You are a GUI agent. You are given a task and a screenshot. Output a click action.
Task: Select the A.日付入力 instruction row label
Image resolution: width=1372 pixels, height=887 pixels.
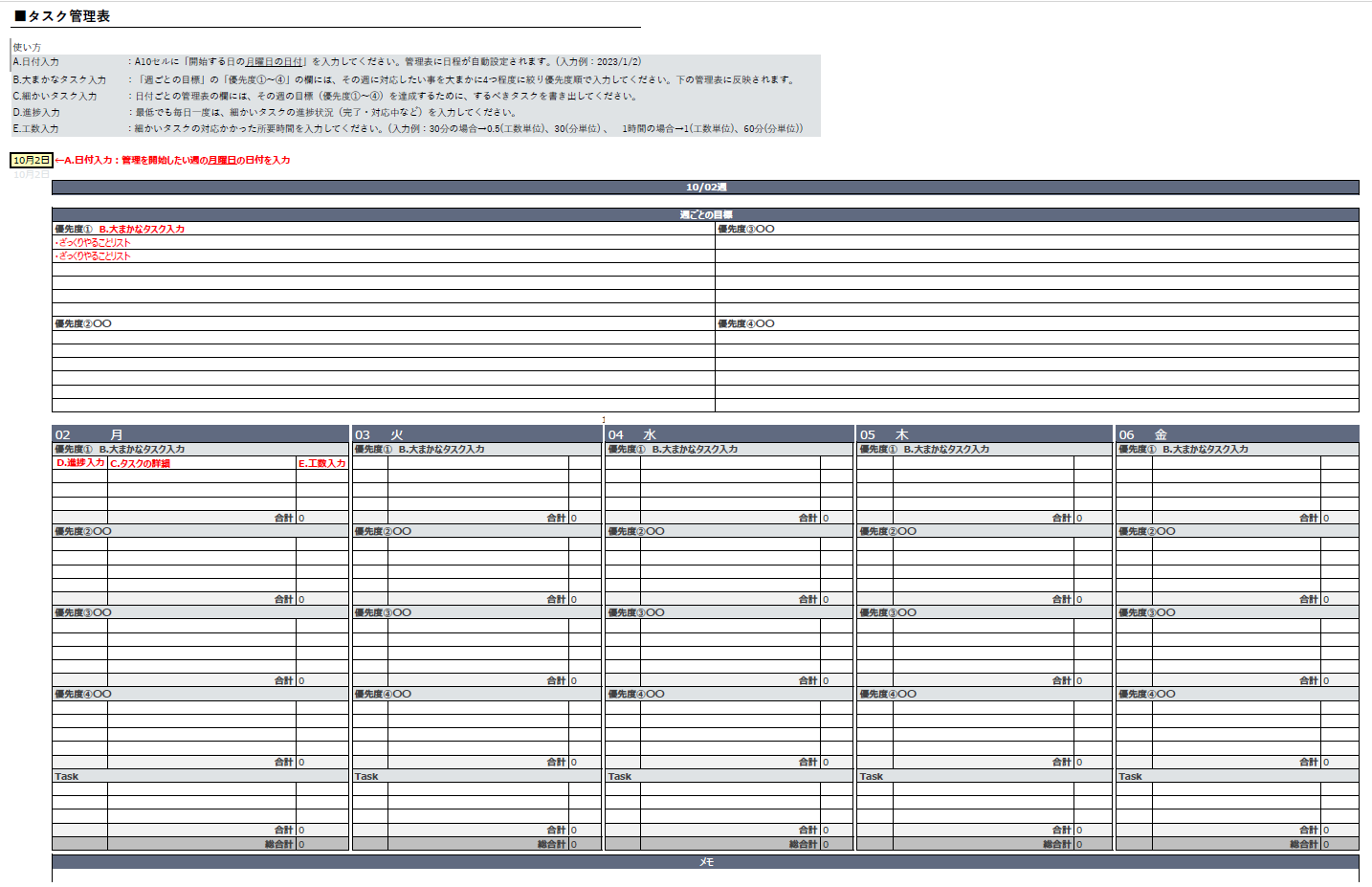36,62
